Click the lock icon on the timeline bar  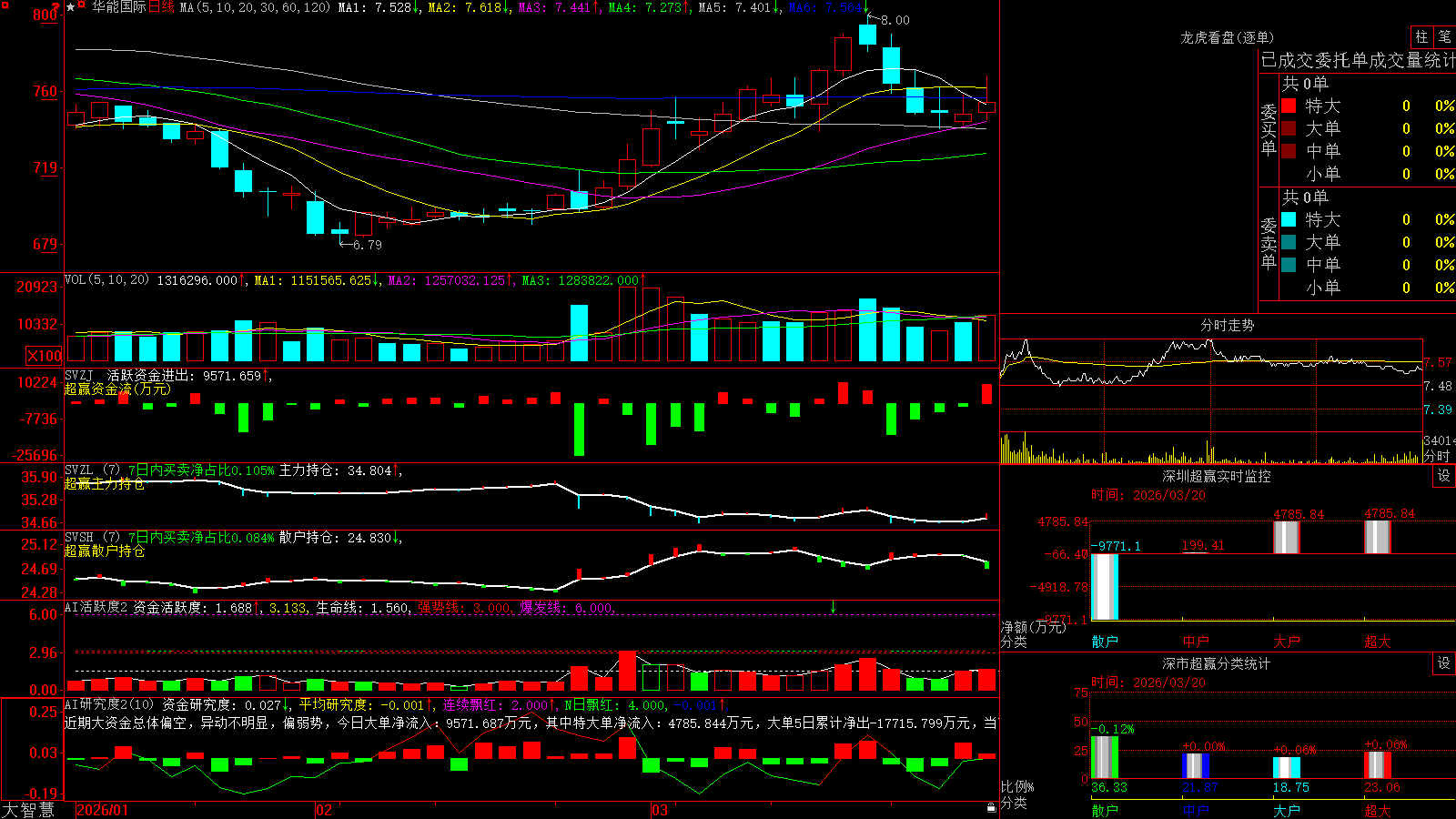pos(991,807)
